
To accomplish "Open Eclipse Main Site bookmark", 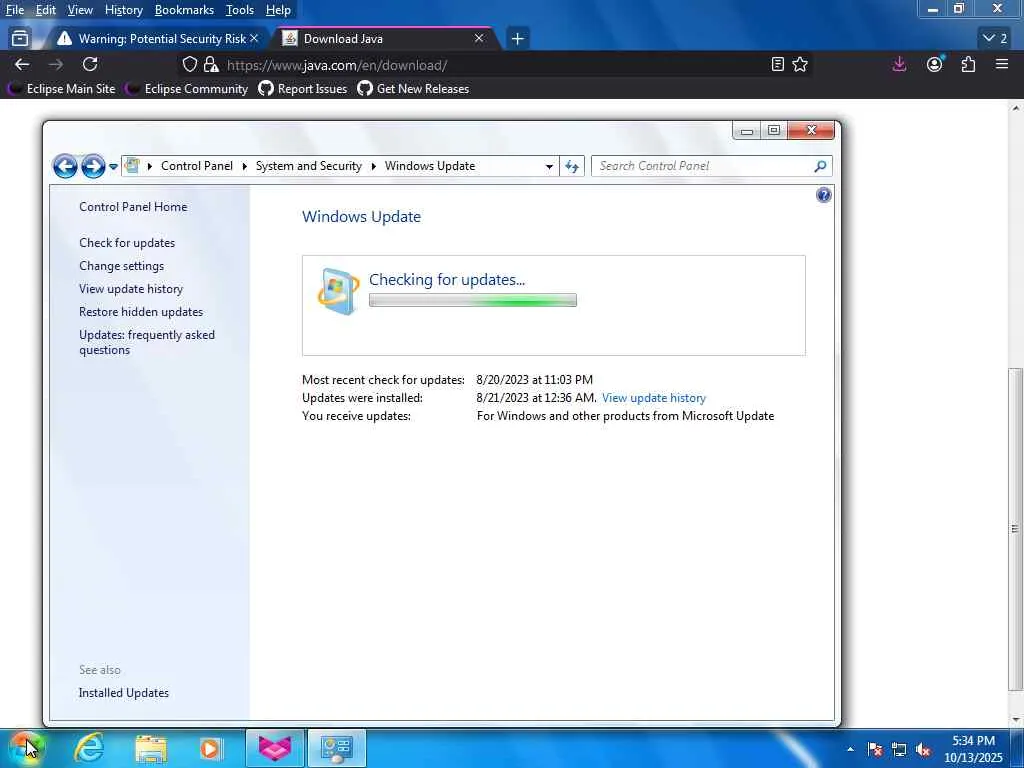I will [x=62, y=89].
